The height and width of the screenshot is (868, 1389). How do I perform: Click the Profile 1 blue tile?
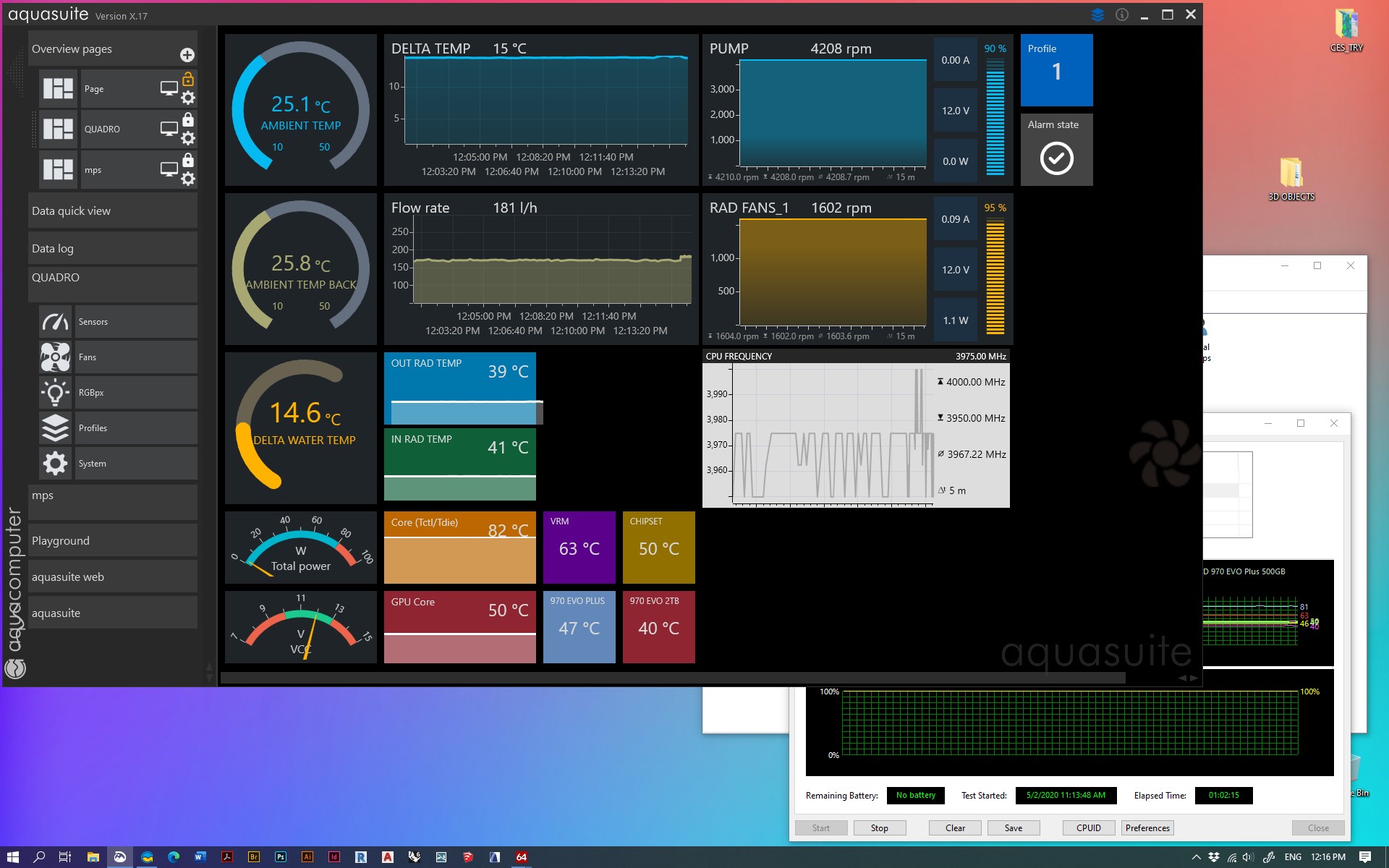pyautogui.click(x=1056, y=70)
